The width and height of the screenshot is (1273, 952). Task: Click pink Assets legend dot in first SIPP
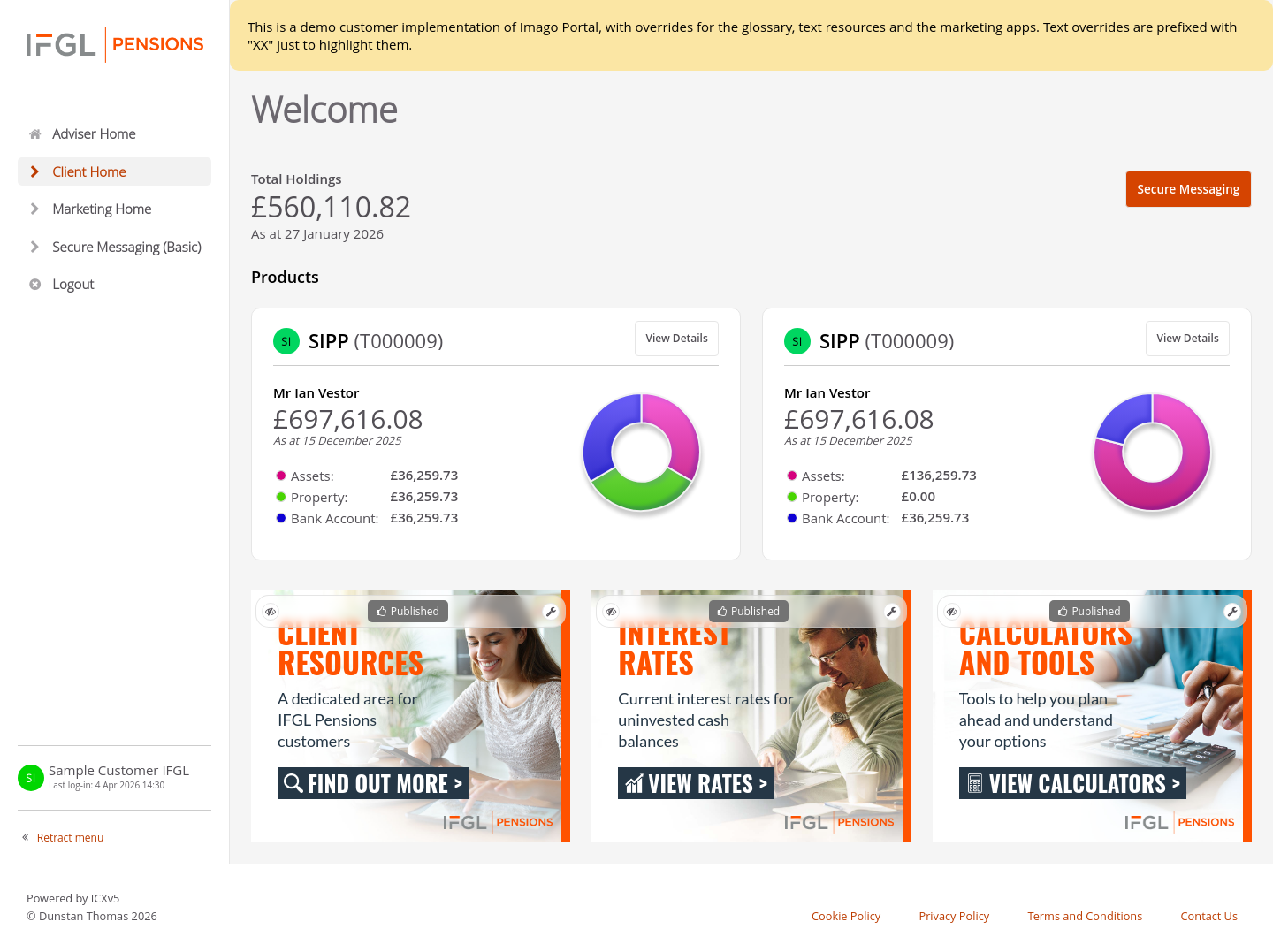point(281,476)
